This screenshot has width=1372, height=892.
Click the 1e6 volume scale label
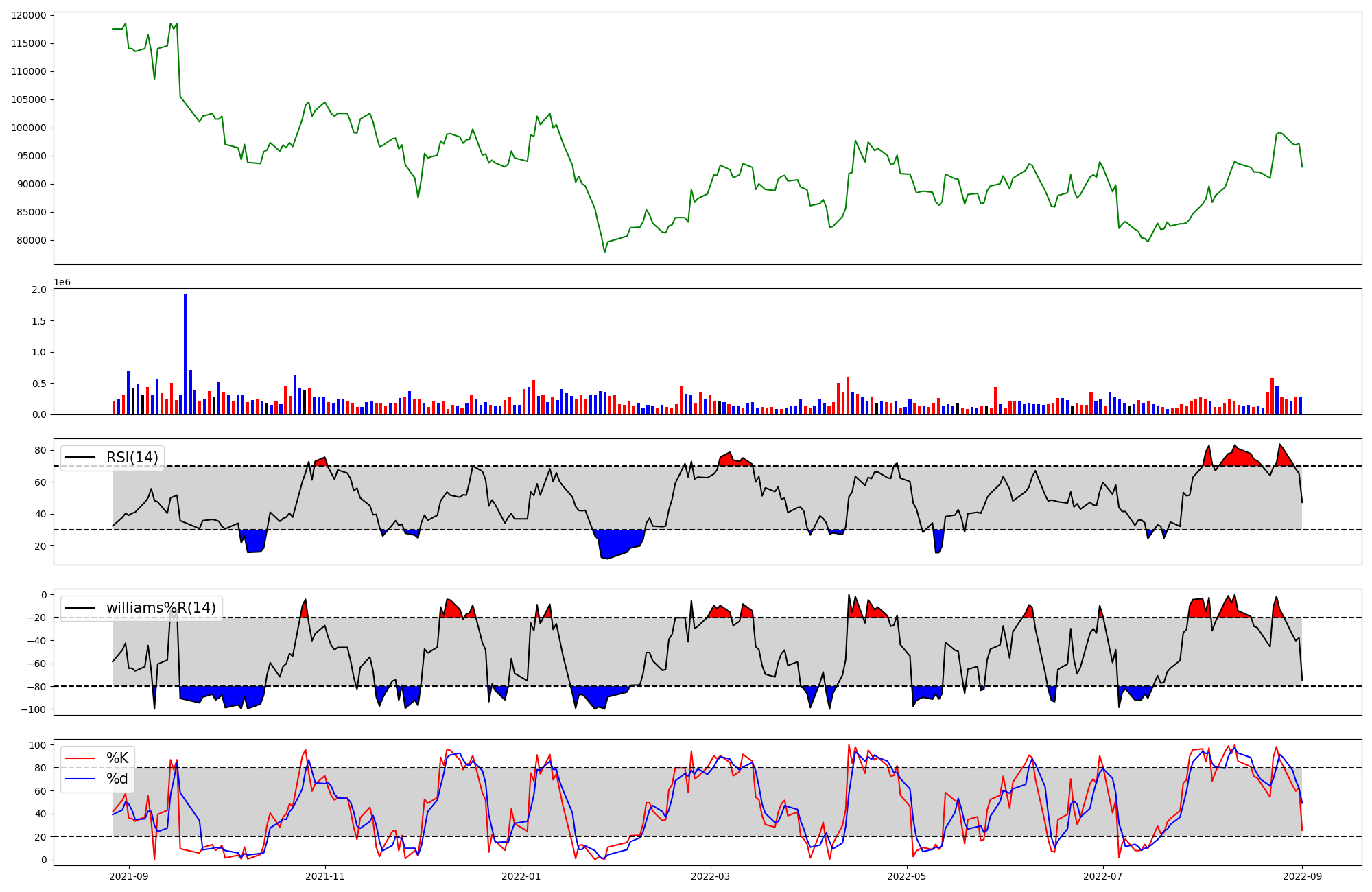pos(62,283)
